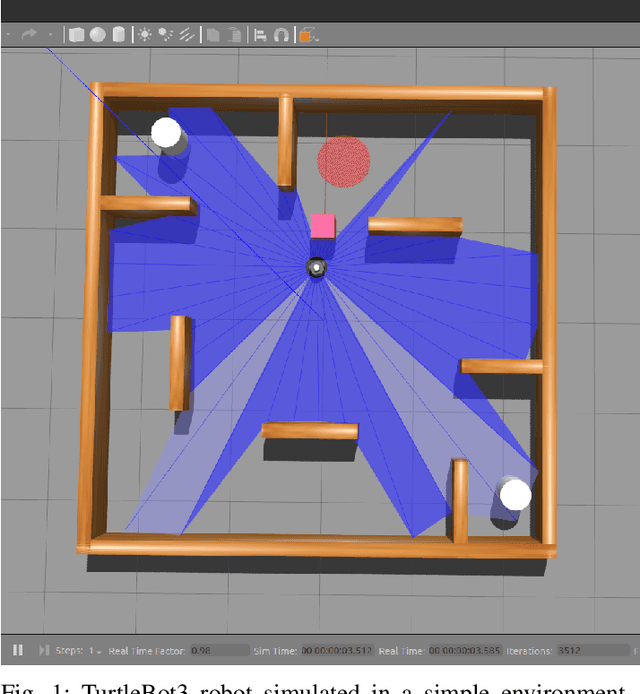Add a spot light source

(165, 35)
